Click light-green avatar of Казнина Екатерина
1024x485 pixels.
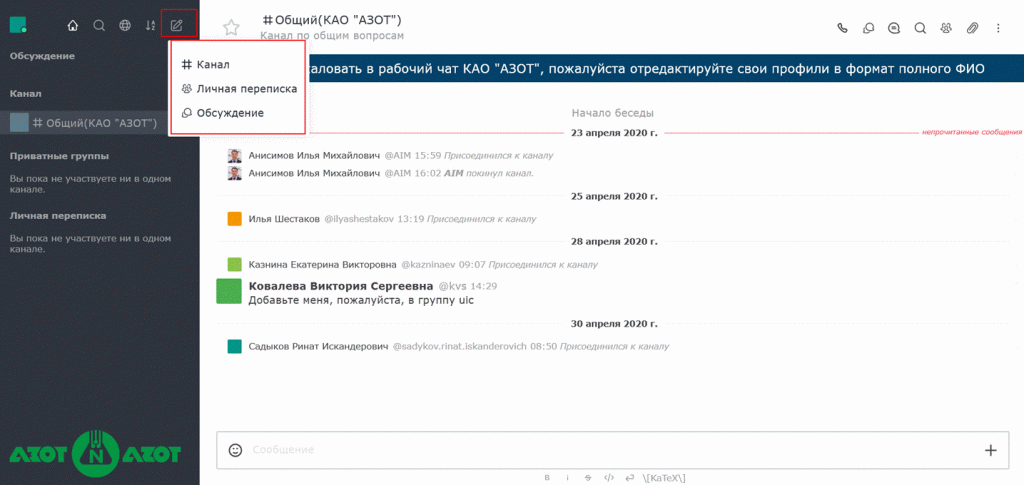click(234, 264)
